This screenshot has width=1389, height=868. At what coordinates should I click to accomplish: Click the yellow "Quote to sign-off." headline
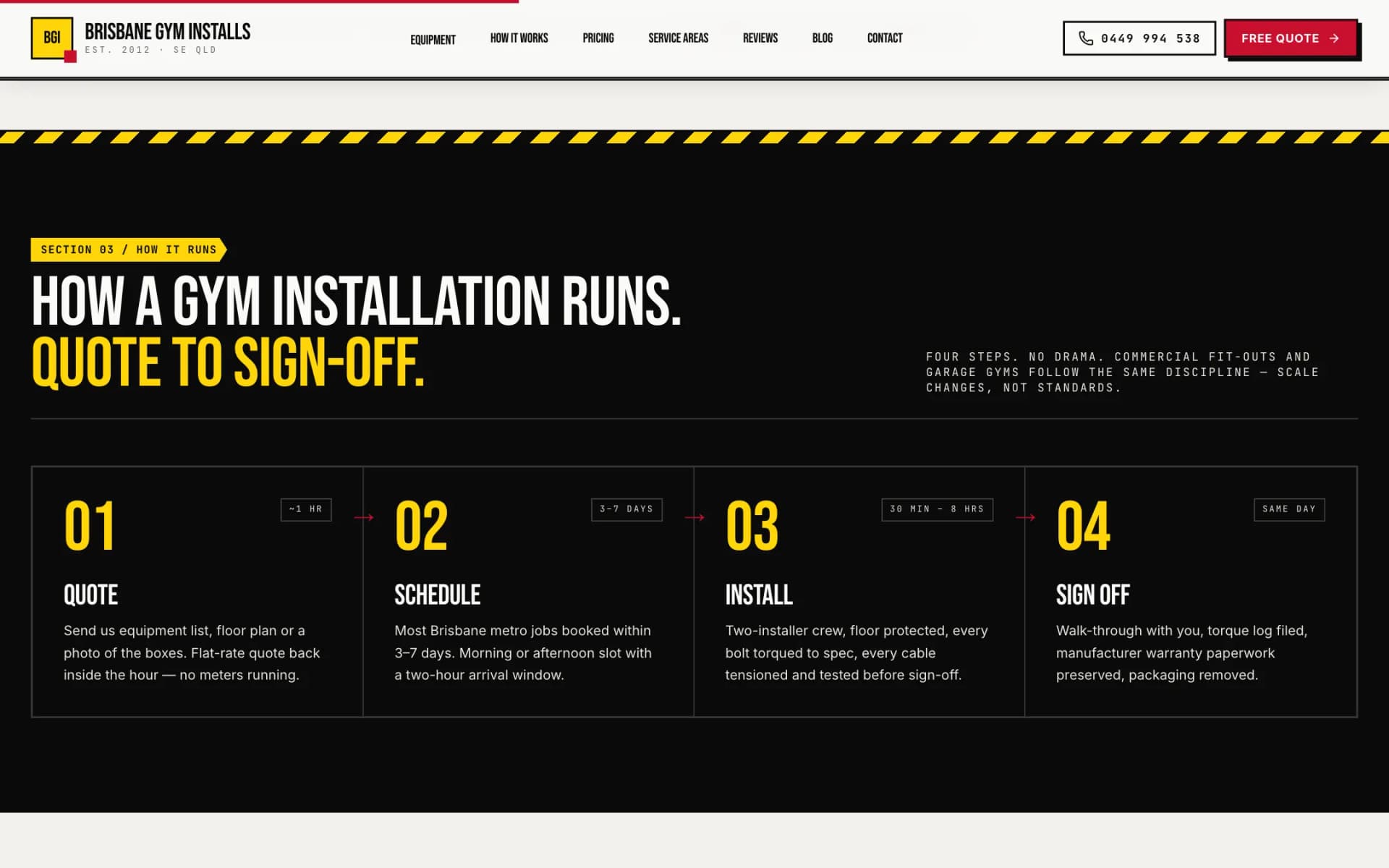[228, 362]
